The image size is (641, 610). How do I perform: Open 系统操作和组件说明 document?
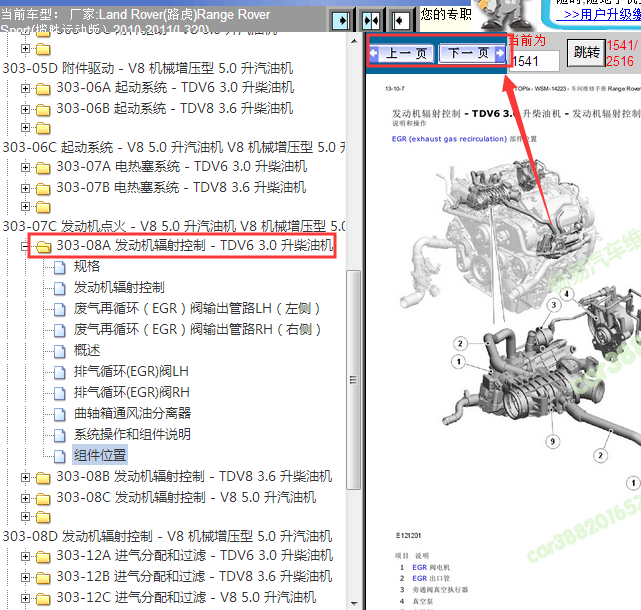coord(132,434)
